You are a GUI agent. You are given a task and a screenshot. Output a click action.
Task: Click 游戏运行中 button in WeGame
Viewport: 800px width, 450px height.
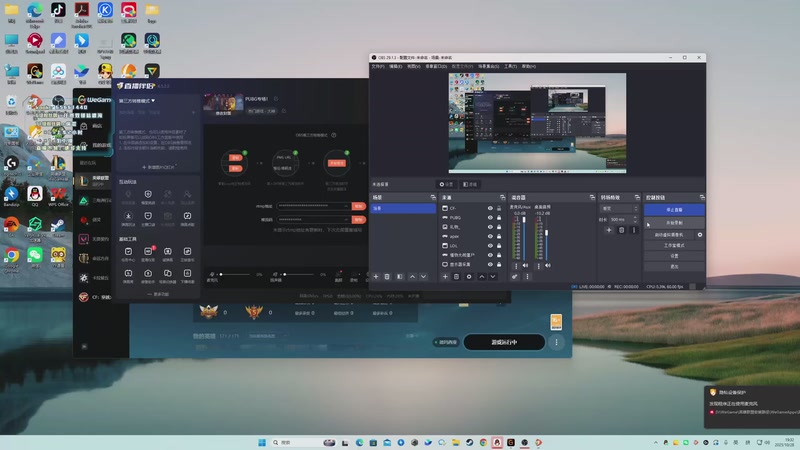(x=504, y=342)
